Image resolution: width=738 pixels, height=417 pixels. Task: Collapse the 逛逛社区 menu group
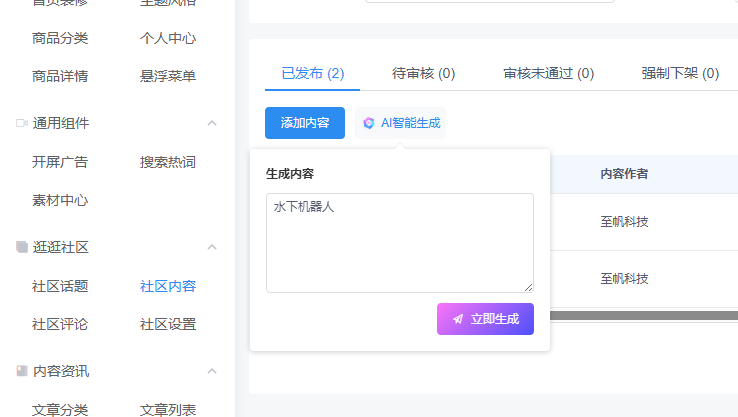coord(212,247)
